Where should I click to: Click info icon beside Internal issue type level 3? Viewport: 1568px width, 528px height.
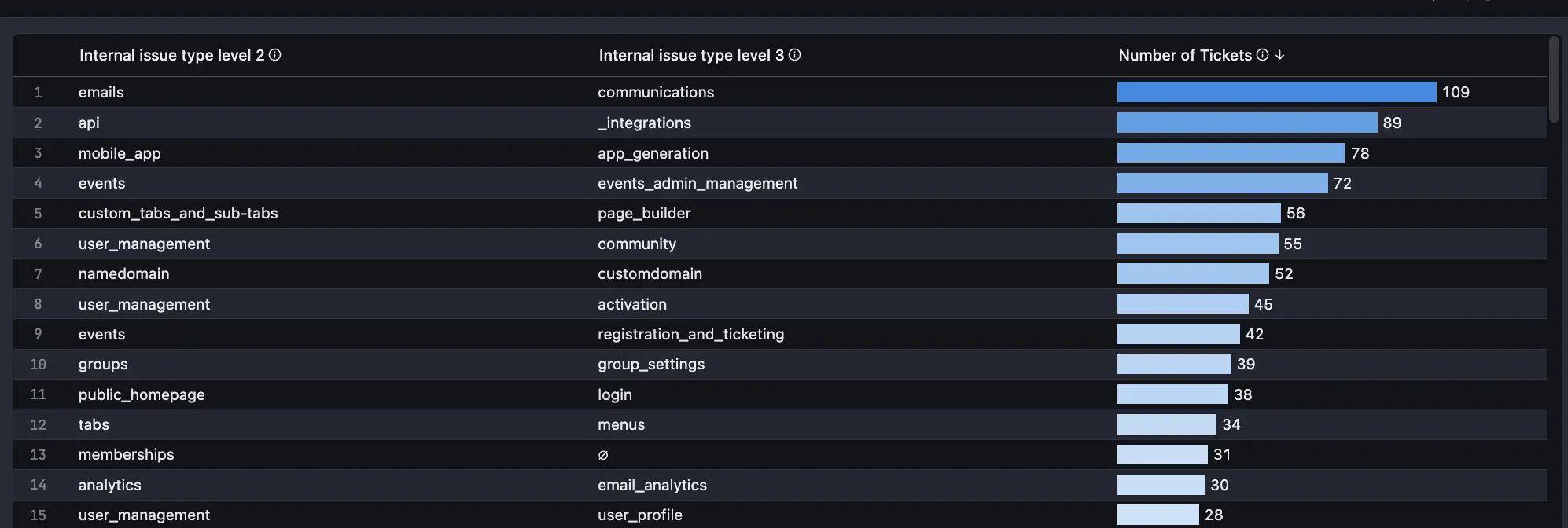tap(794, 55)
